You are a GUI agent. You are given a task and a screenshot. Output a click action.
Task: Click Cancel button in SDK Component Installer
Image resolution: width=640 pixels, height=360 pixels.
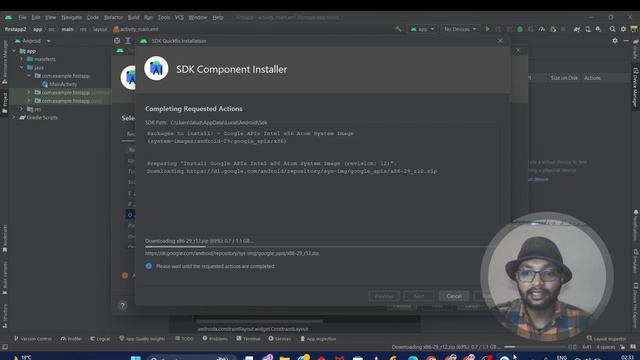point(453,296)
